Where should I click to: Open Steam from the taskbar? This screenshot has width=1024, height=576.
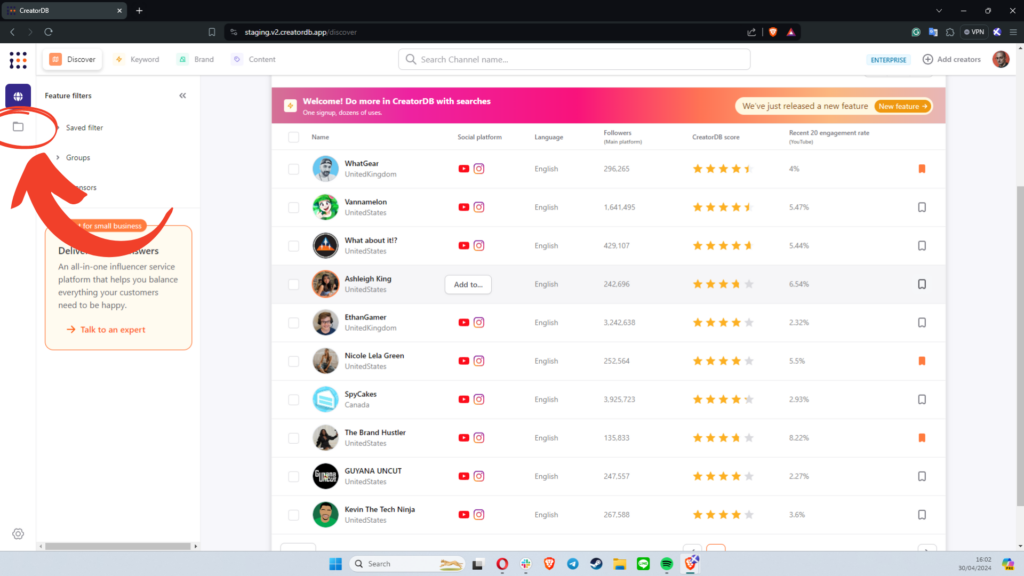596,564
